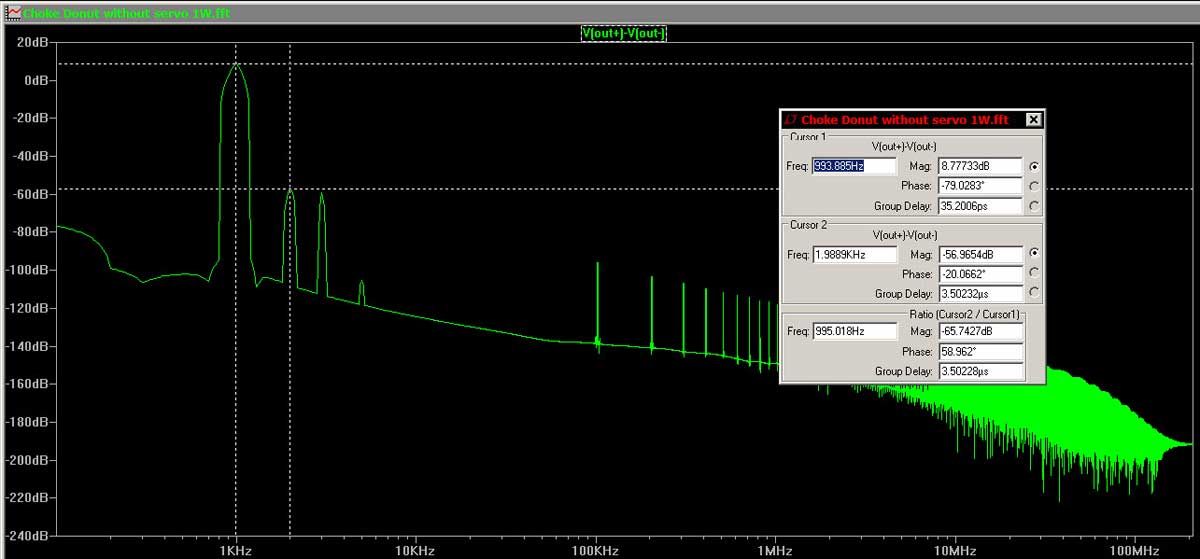This screenshot has height=559, width=1200.
Task: Click the second harmonic peak near 2KHz
Action: (x=290, y=190)
